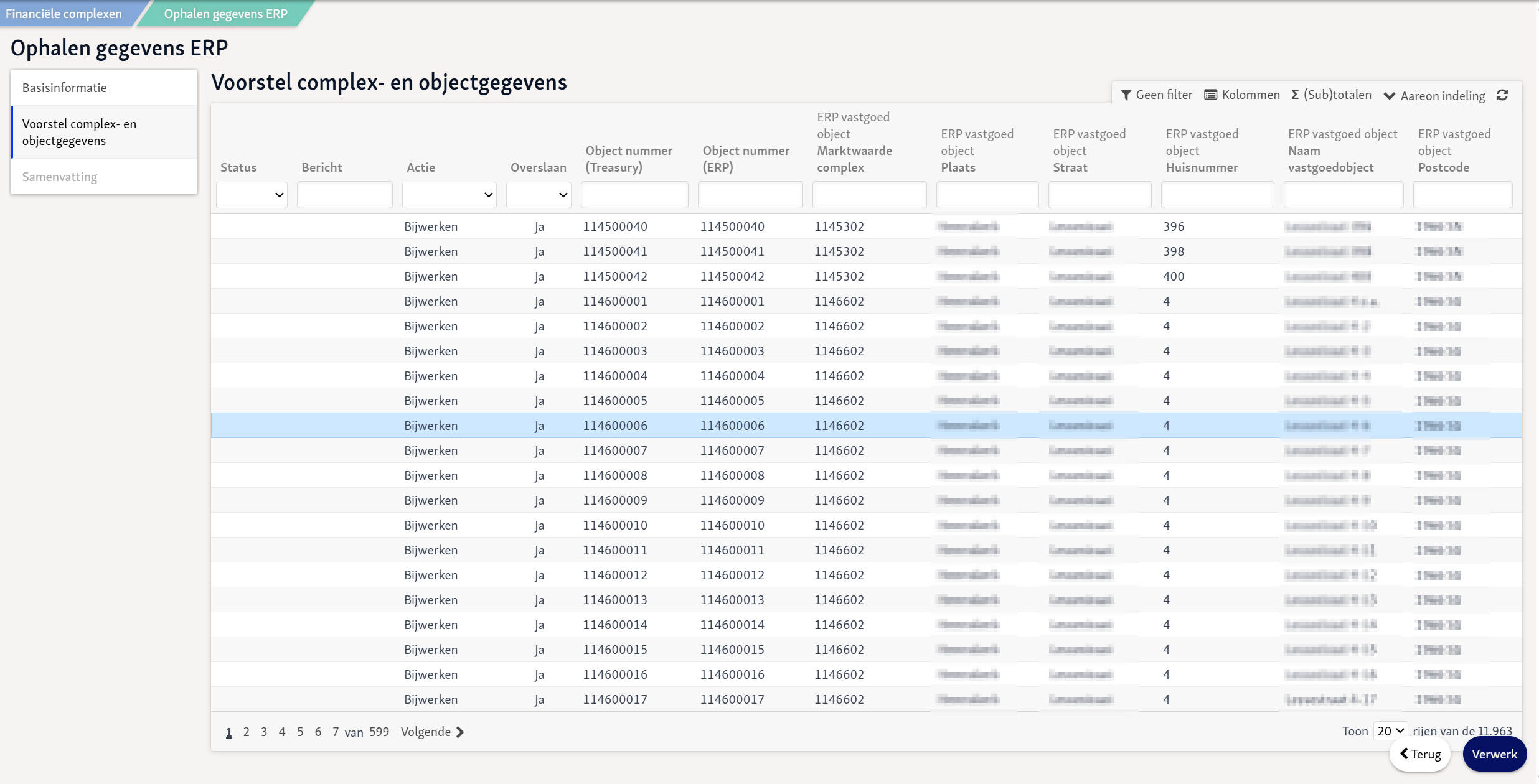The image size is (1539, 784).
Task: Click the refresh table icon
Action: [x=1502, y=95]
